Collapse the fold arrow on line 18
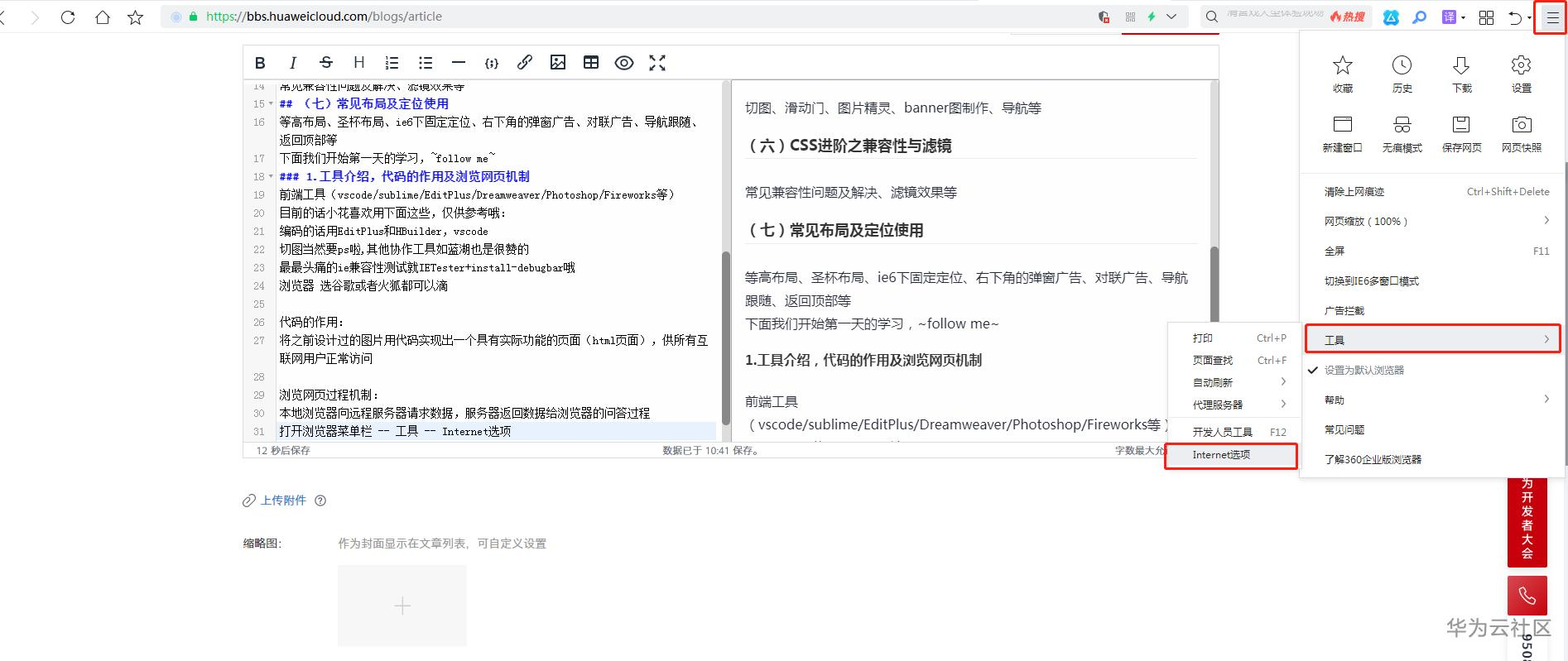Viewport: 1568px width, 661px height. point(271,177)
